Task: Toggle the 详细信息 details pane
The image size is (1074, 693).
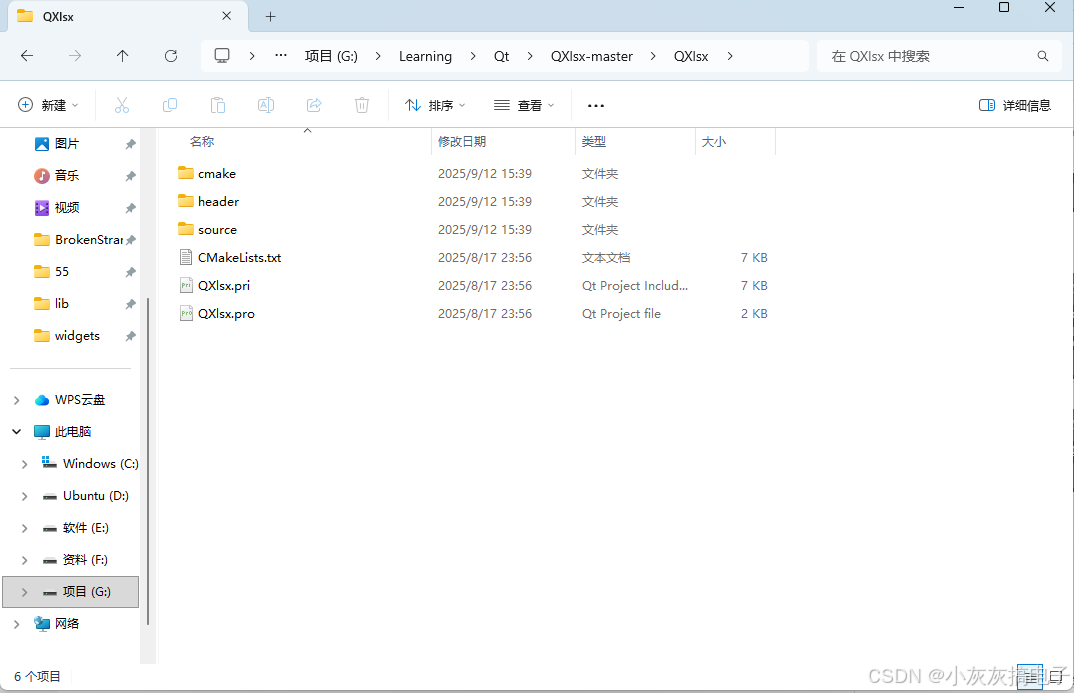Action: click(1014, 105)
